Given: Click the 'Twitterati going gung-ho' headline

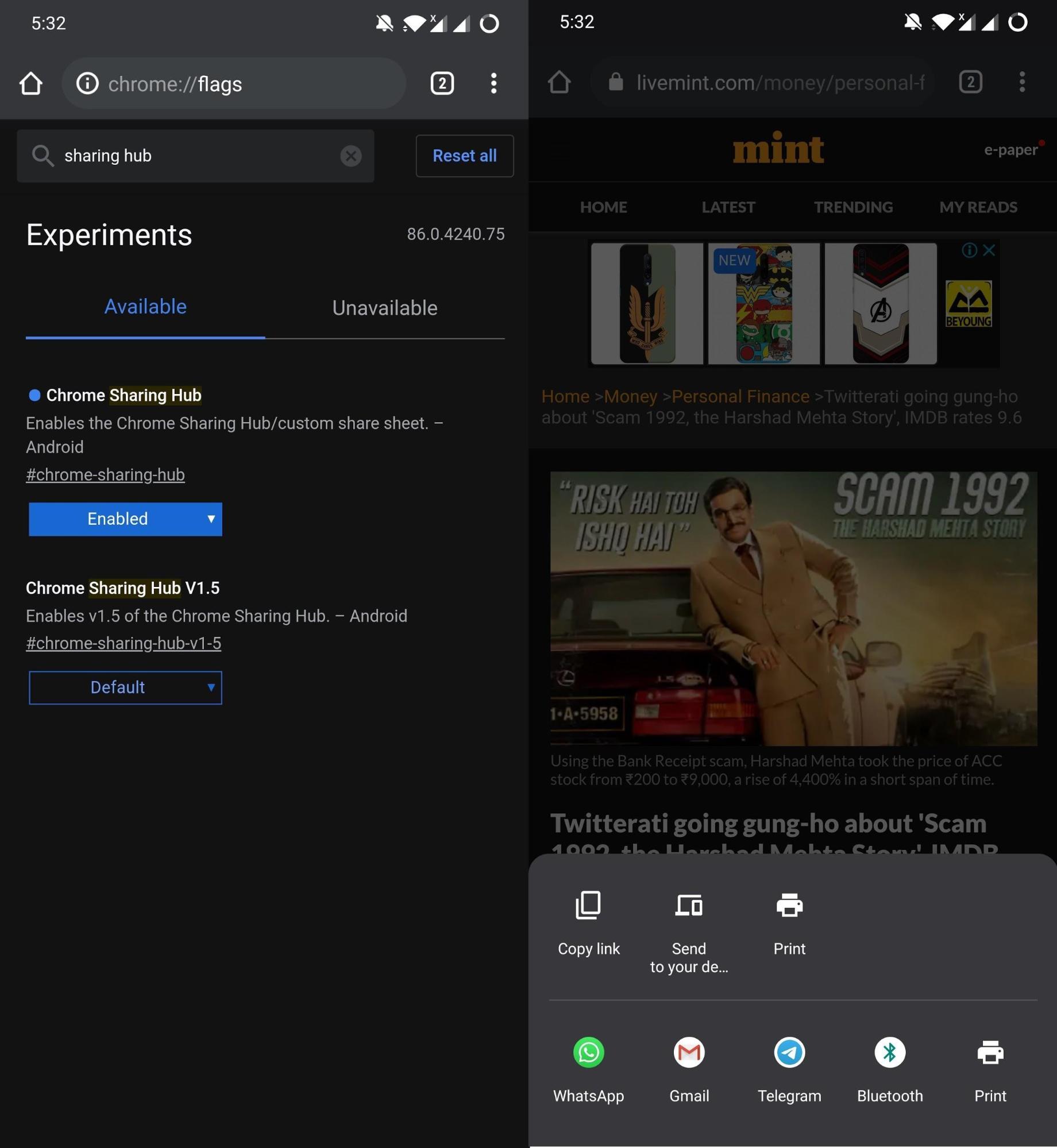Looking at the screenshot, I should (x=774, y=832).
